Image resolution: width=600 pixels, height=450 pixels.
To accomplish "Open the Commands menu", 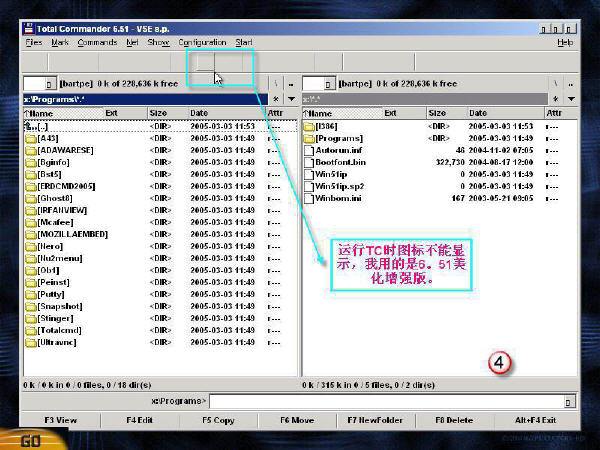I will [97, 42].
